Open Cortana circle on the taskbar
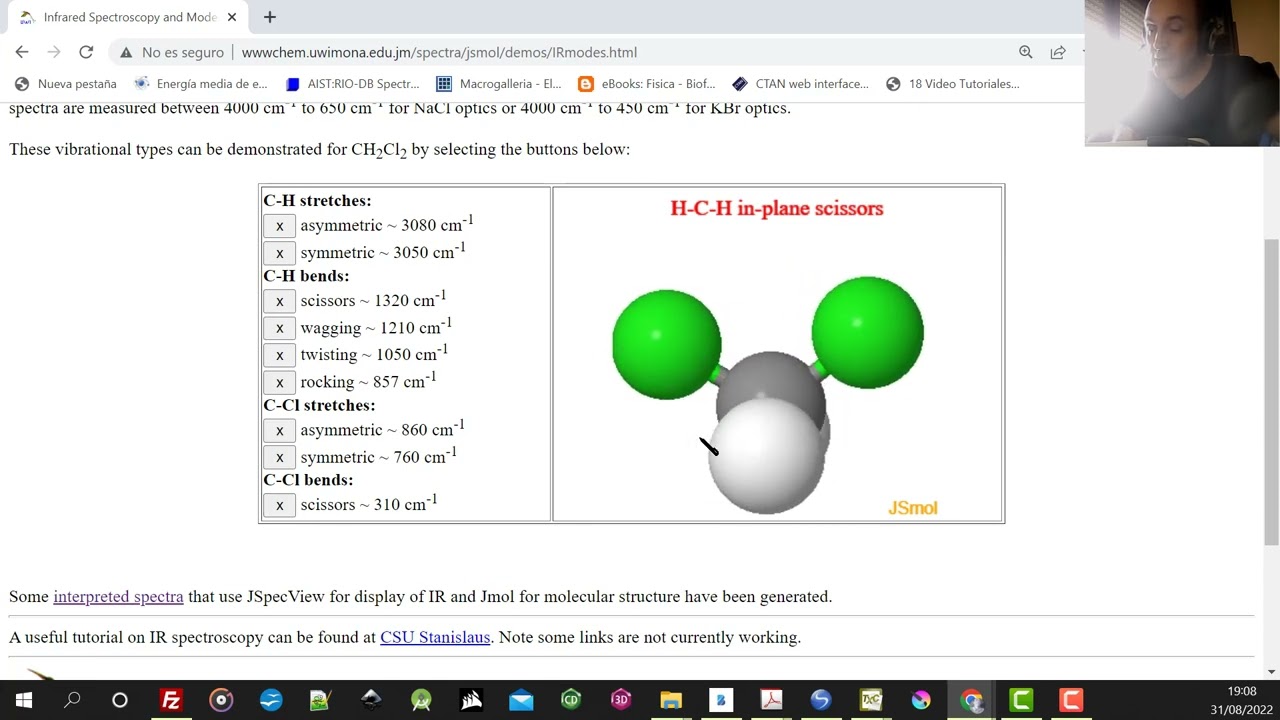1280x720 pixels. pos(120,700)
